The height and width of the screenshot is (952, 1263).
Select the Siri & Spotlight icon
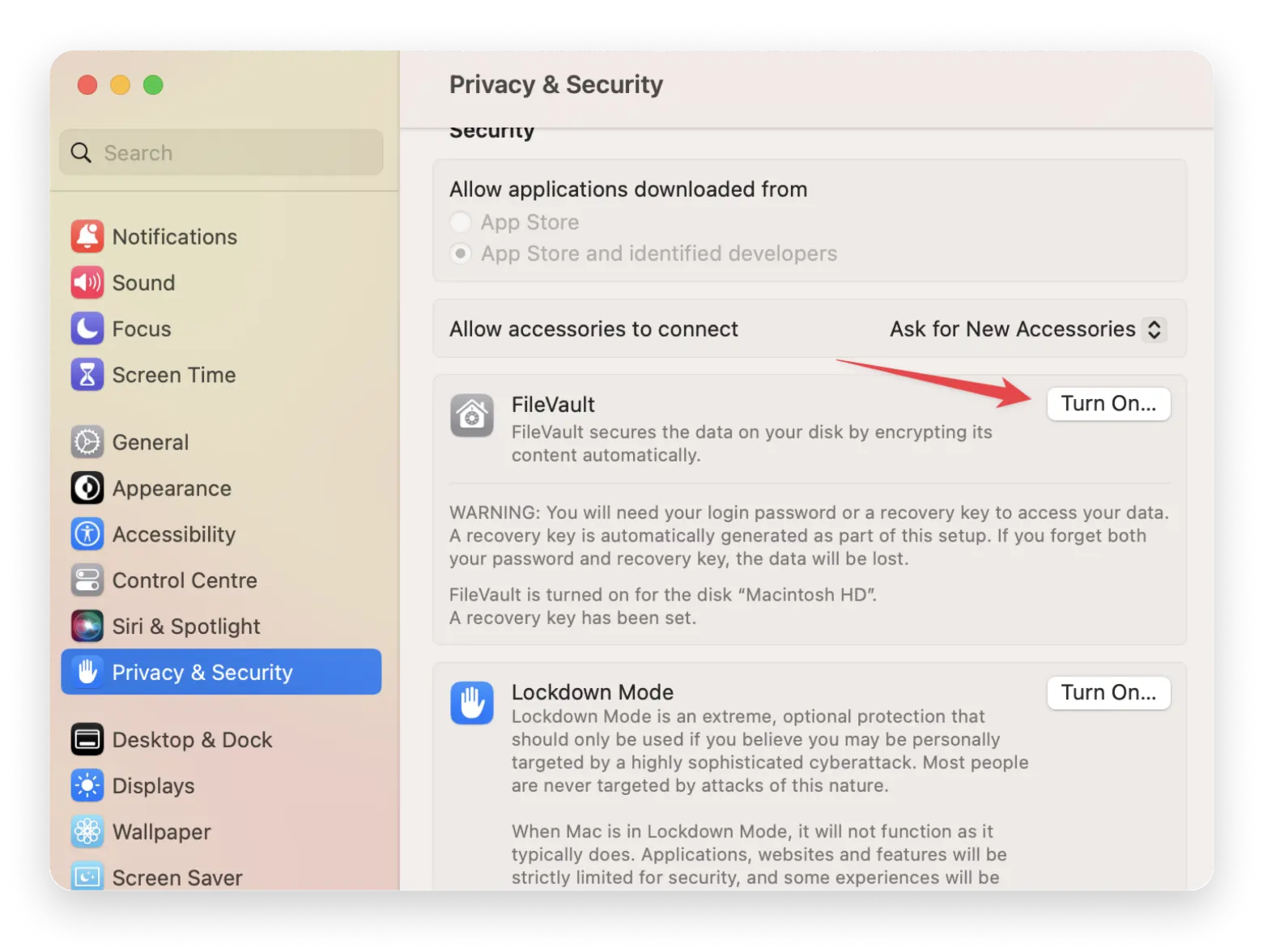[x=87, y=626]
